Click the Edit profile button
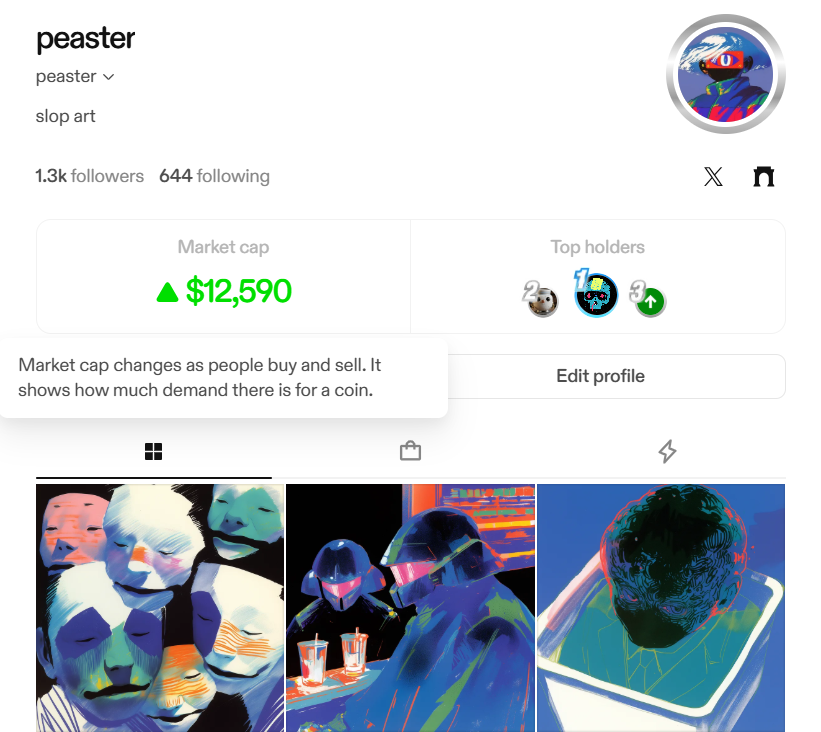 click(x=600, y=376)
